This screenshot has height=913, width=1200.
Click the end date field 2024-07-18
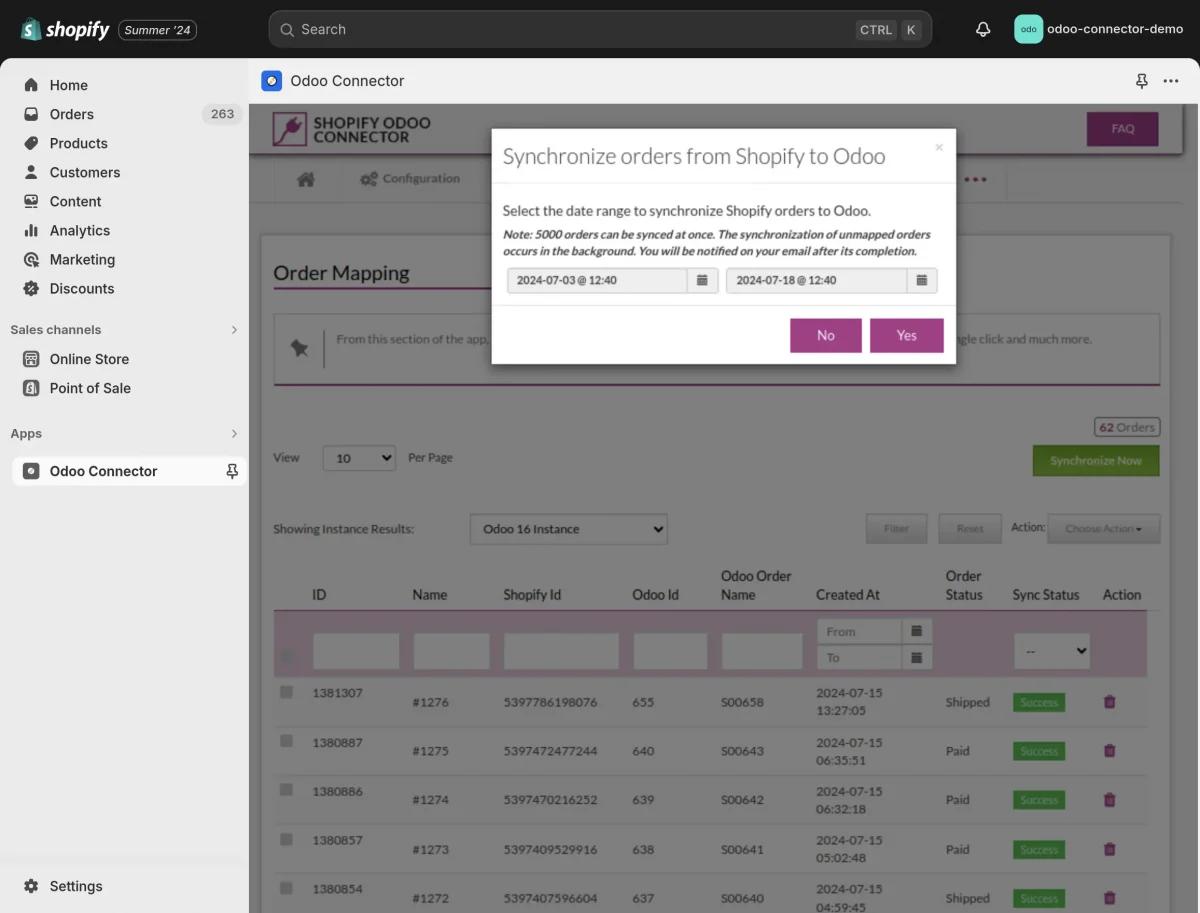pos(816,280)
